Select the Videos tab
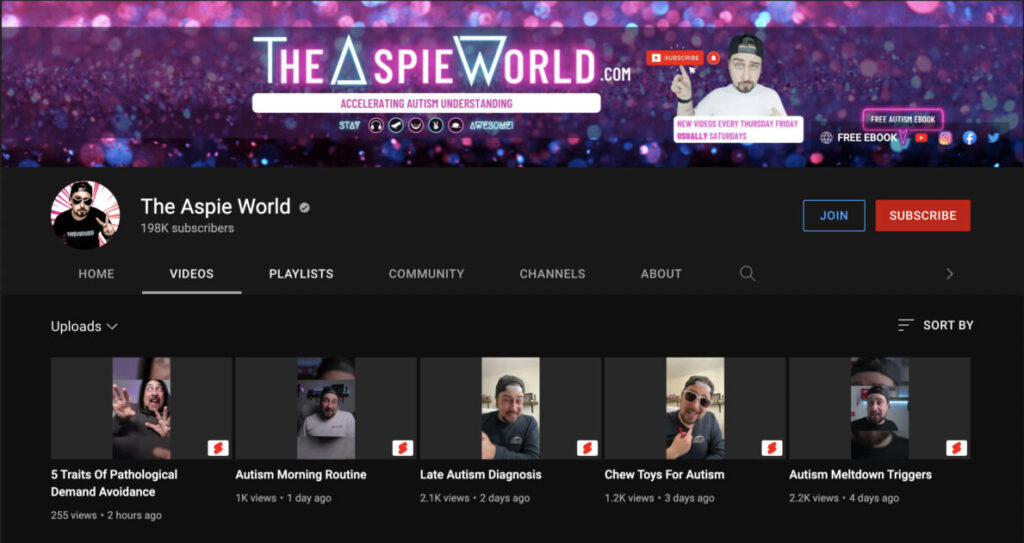The image size is (1024, 543). pos(191,274)
